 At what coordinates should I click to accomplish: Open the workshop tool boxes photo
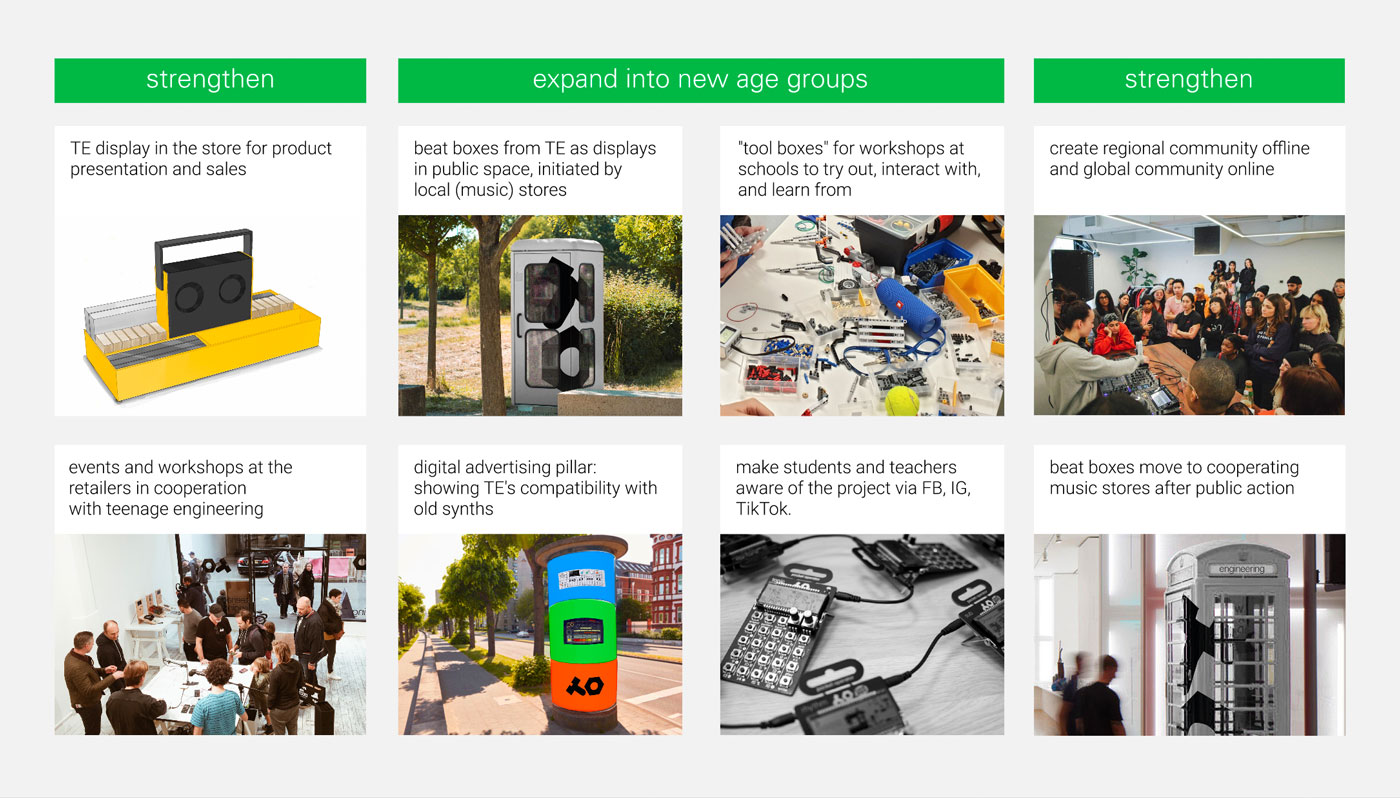(x=862, y=316)
